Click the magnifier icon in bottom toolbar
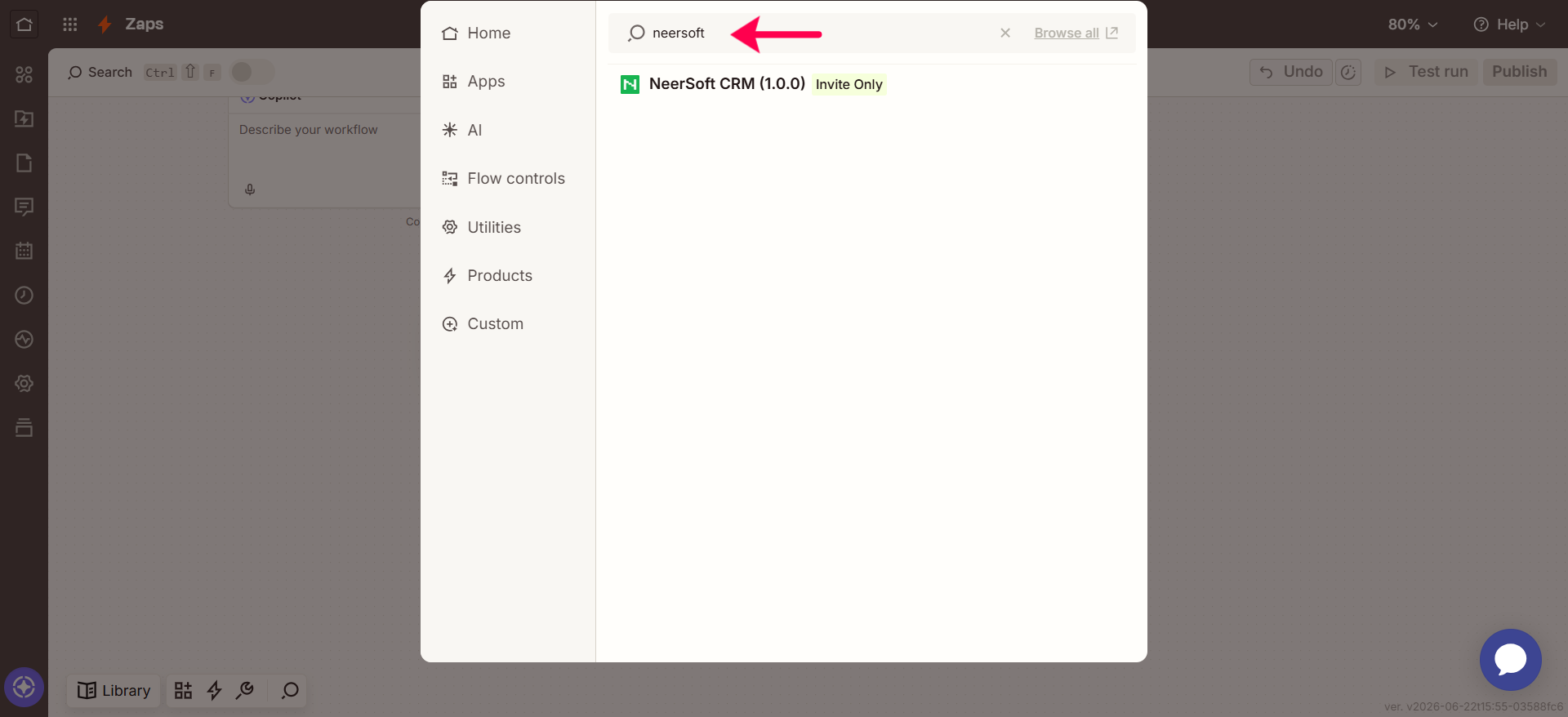This screenshot has width=1568, height=717. pos(290,691)
